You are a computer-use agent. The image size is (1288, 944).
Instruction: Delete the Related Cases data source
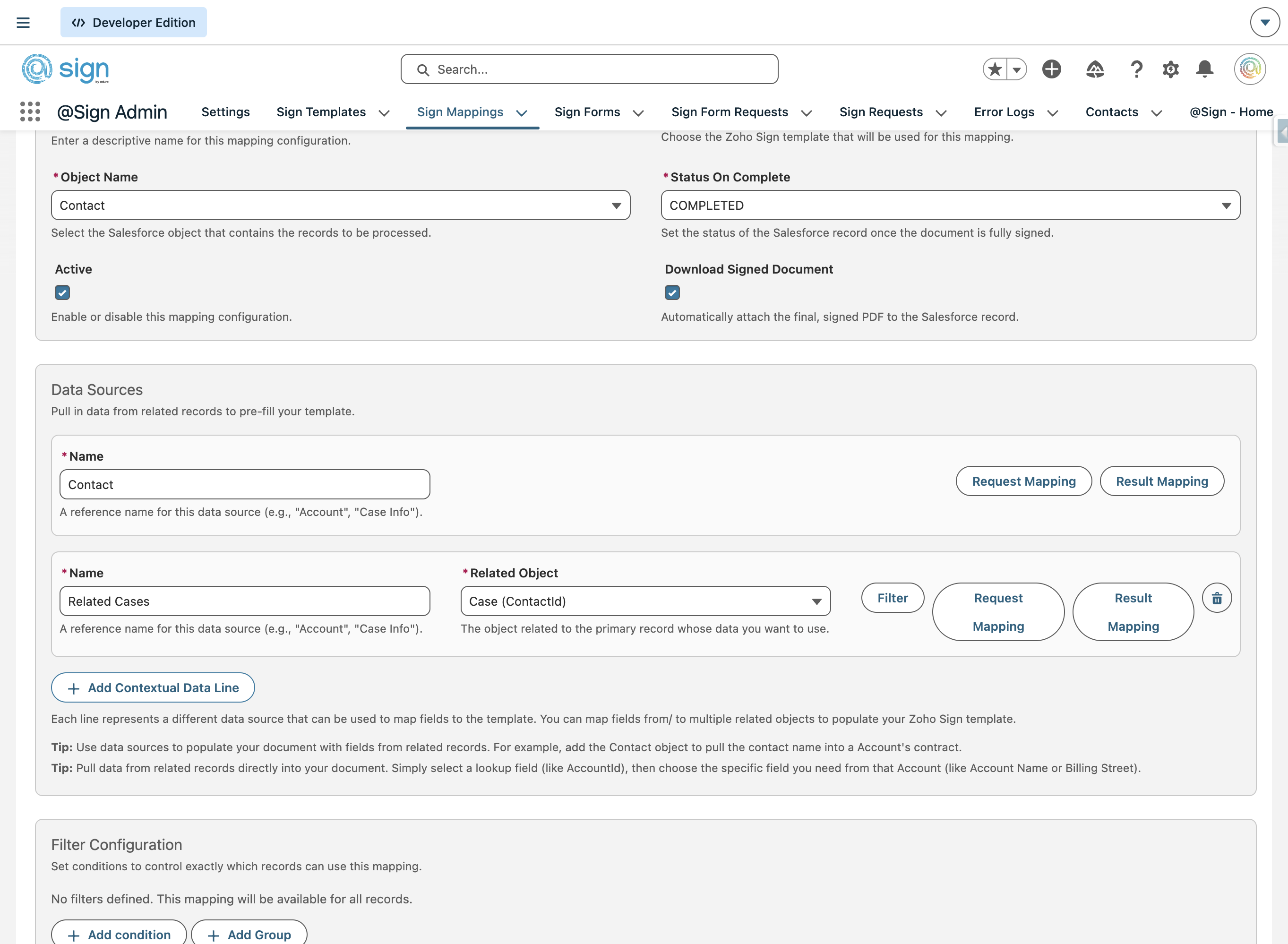tap(1217, 598)
